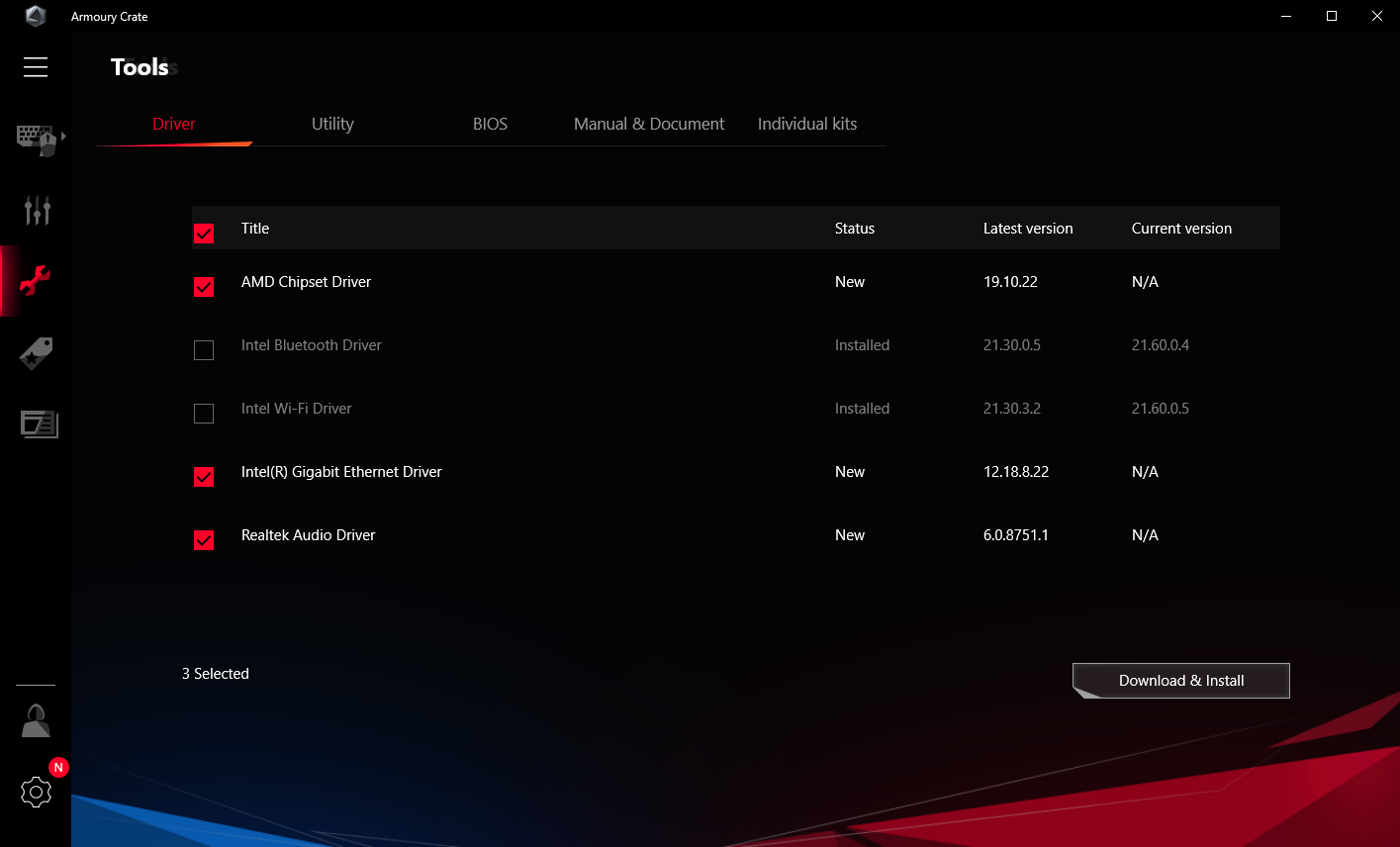
Task: Click Installed status of Intel Bluetooth Driver
Action: coord(862,345)
